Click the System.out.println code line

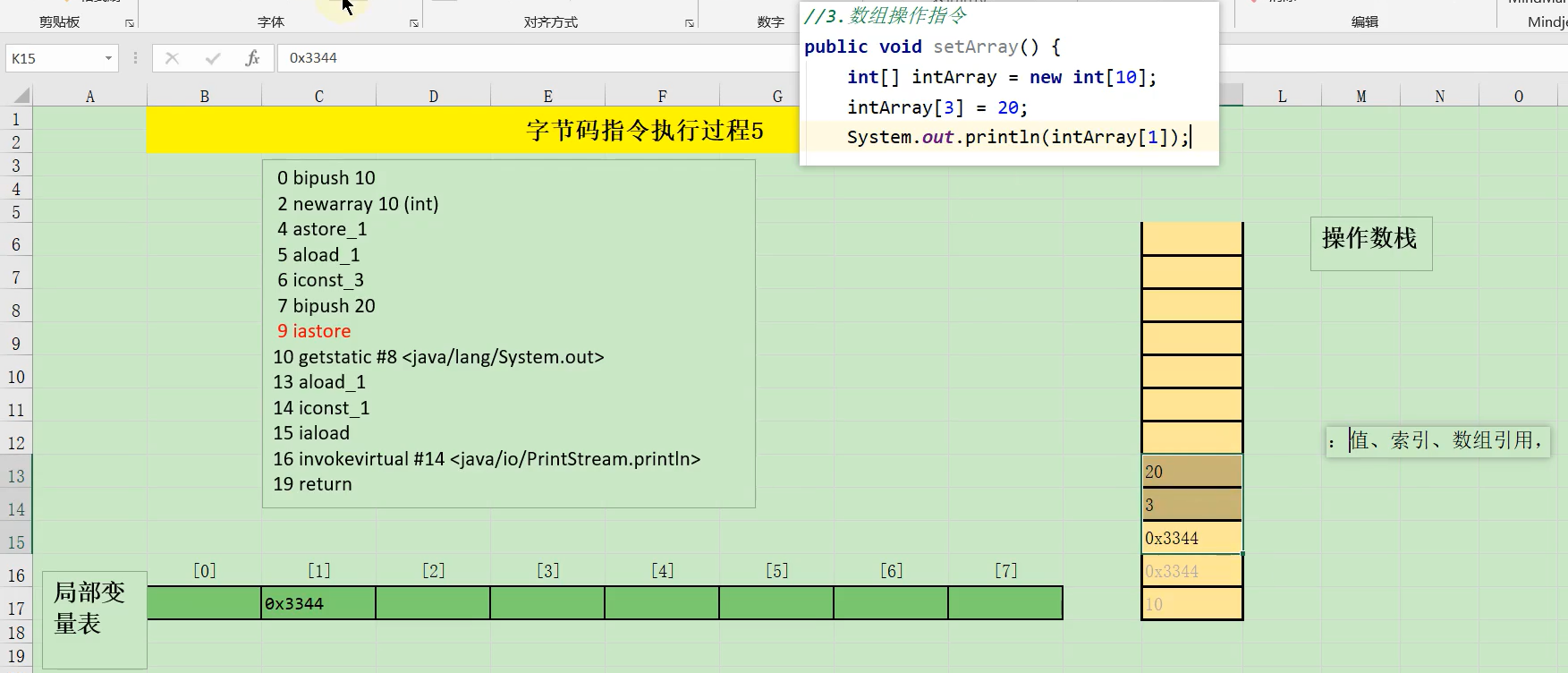[1018, 137]
